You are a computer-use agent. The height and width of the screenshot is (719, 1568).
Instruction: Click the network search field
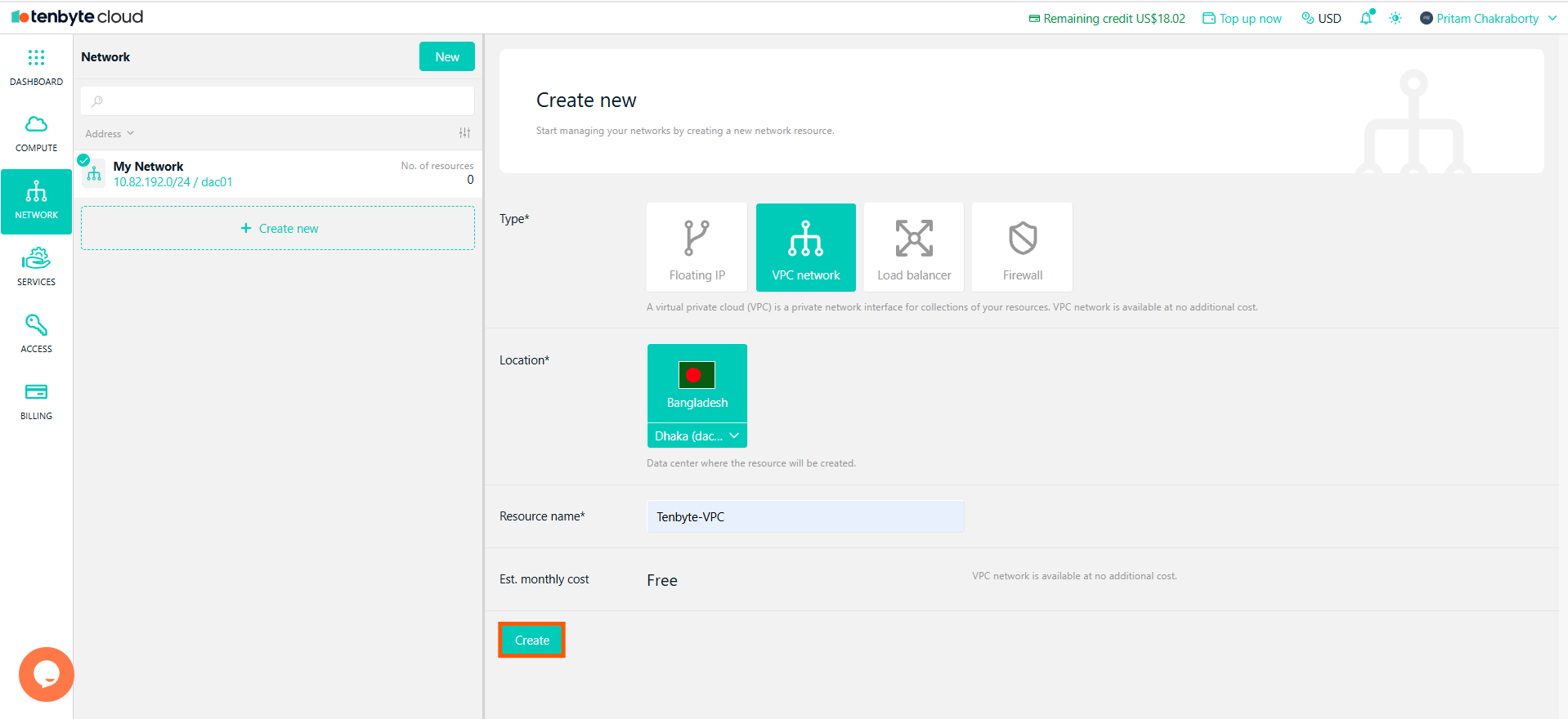point(278,101)
